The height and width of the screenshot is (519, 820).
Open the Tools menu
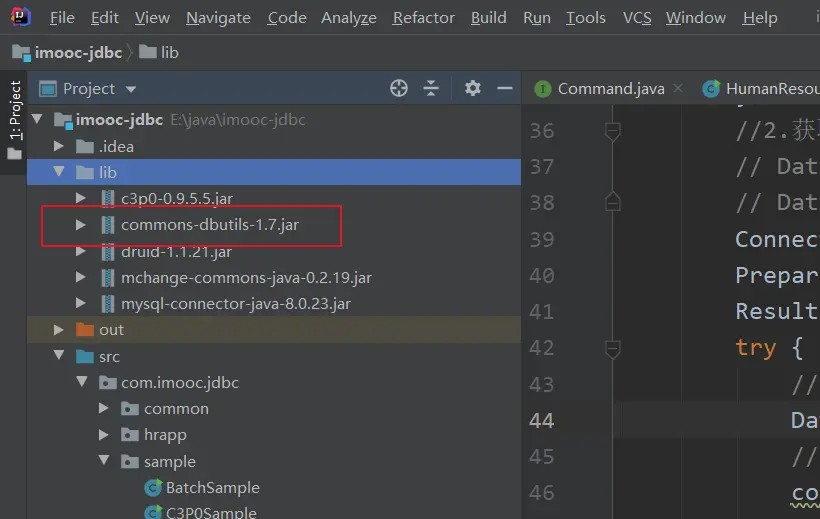[x=586, y=18]
